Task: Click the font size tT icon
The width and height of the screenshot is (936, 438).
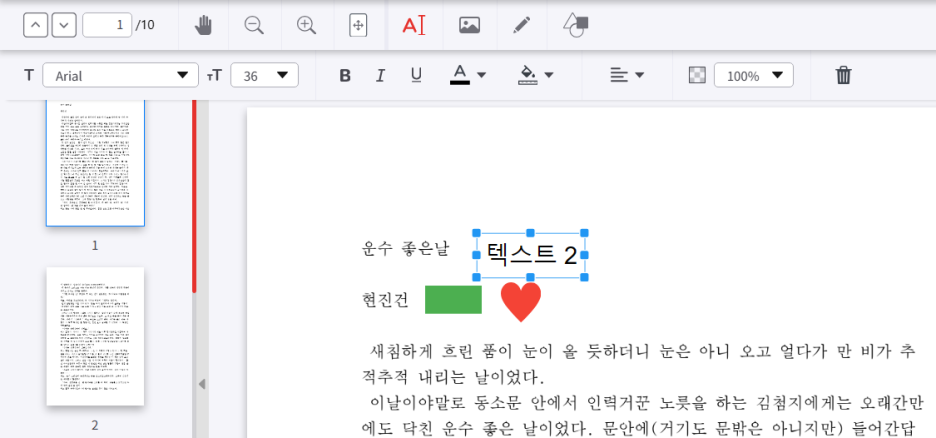Action: 214,75
